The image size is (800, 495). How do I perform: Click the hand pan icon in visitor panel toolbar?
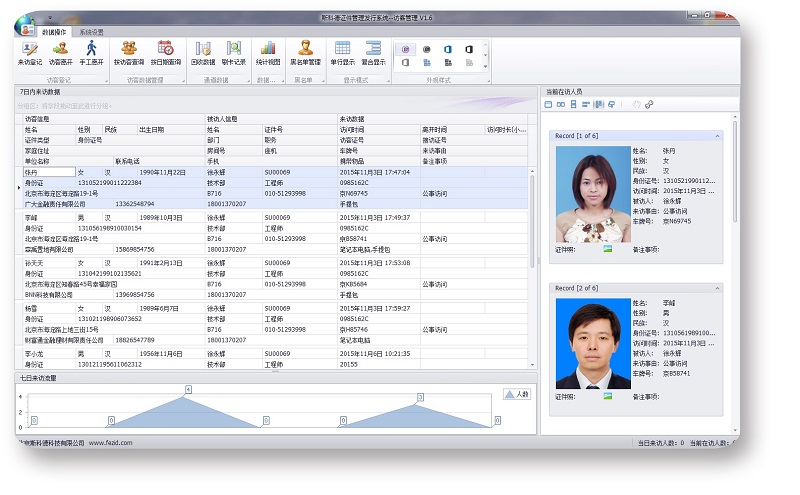[636, 104]
